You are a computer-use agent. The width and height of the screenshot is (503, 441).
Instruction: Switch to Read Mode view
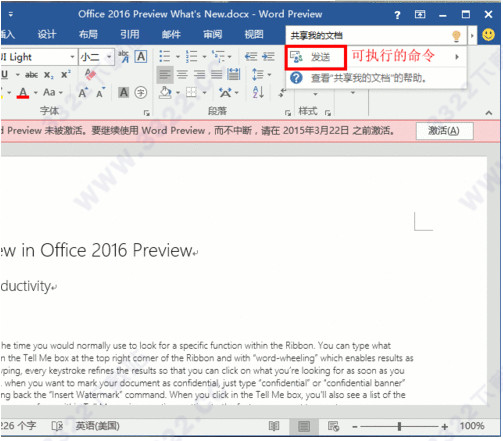(274, 426)
